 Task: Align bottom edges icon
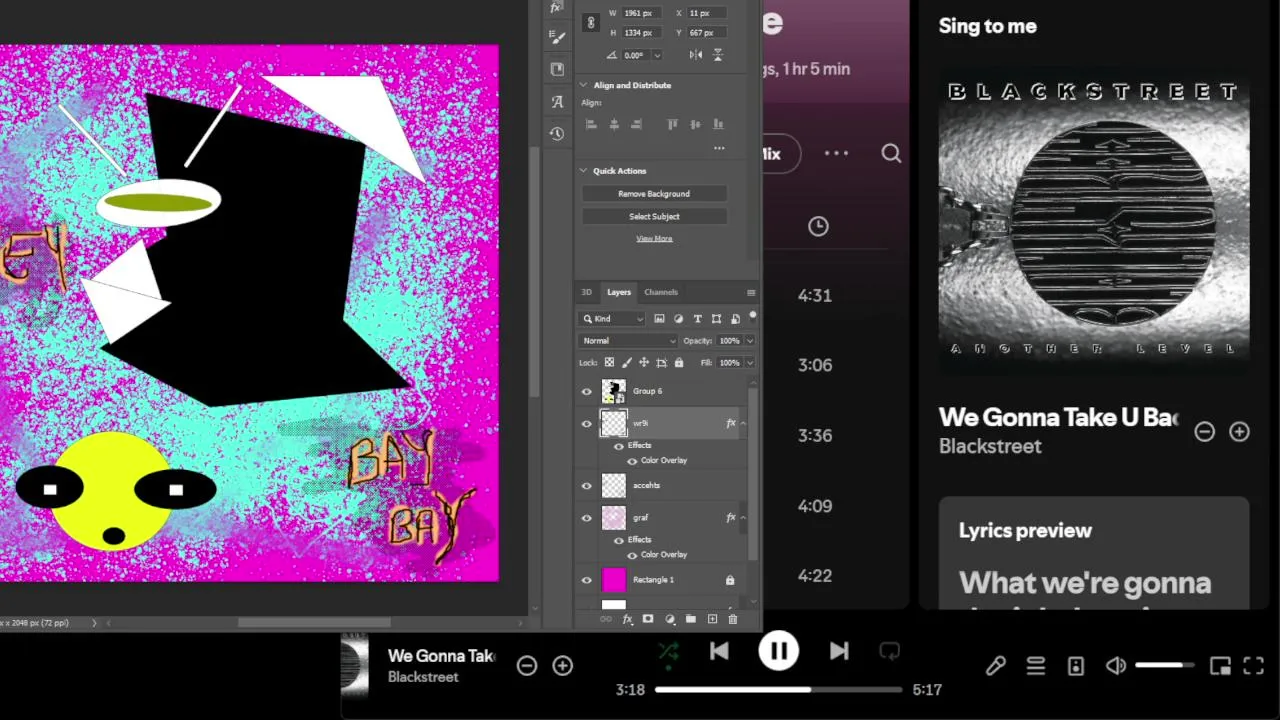[x=718, y=124]
